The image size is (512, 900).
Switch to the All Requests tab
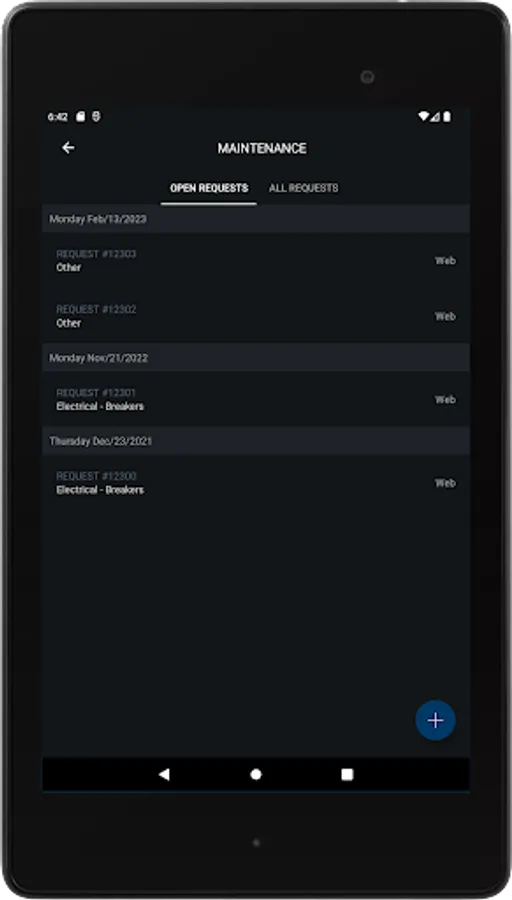click(x=304, y=188)
